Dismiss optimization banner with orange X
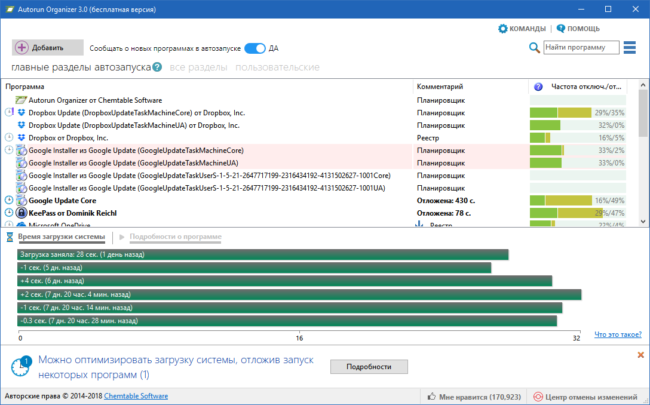This screenshot has width=650, height=405. point(640,355)
